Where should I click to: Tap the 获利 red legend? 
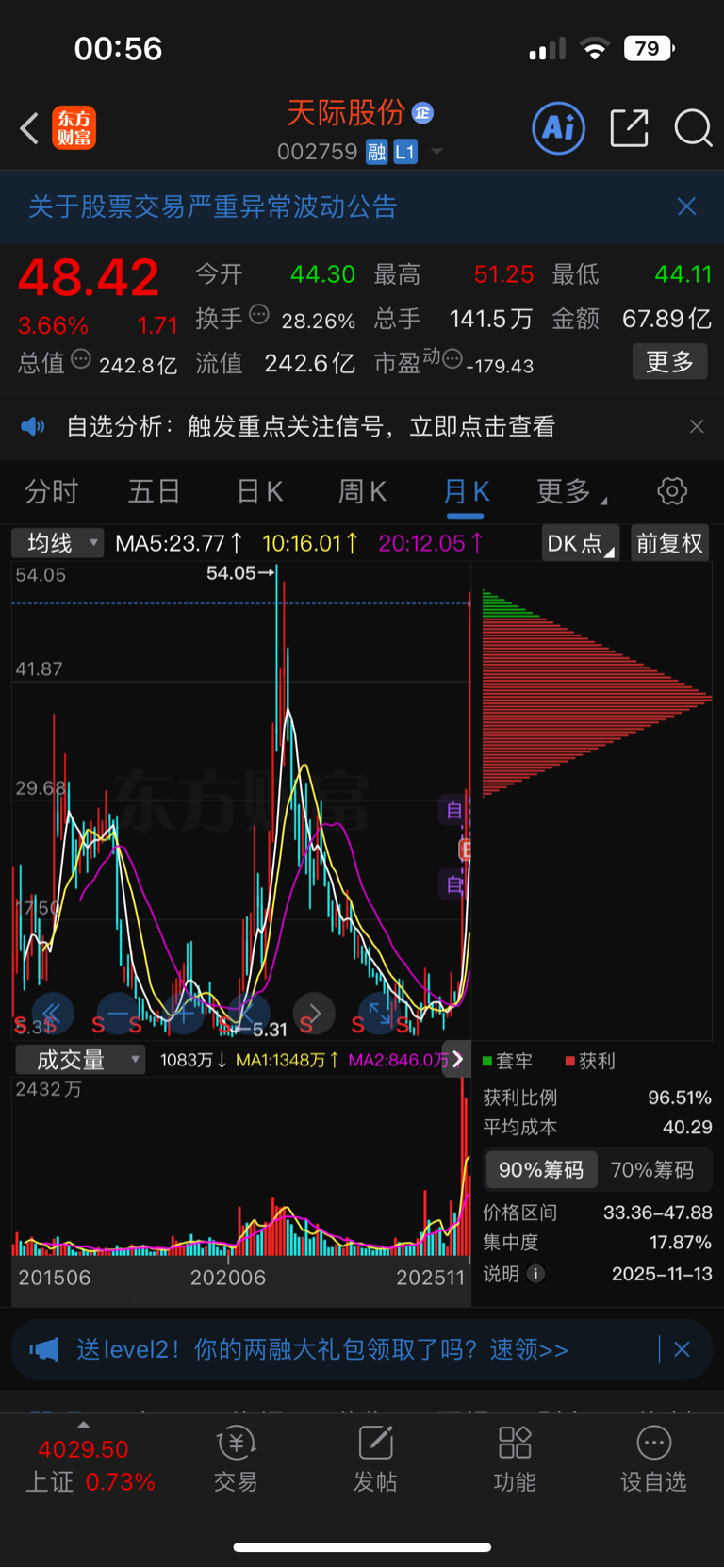[x=590, y=1061]
